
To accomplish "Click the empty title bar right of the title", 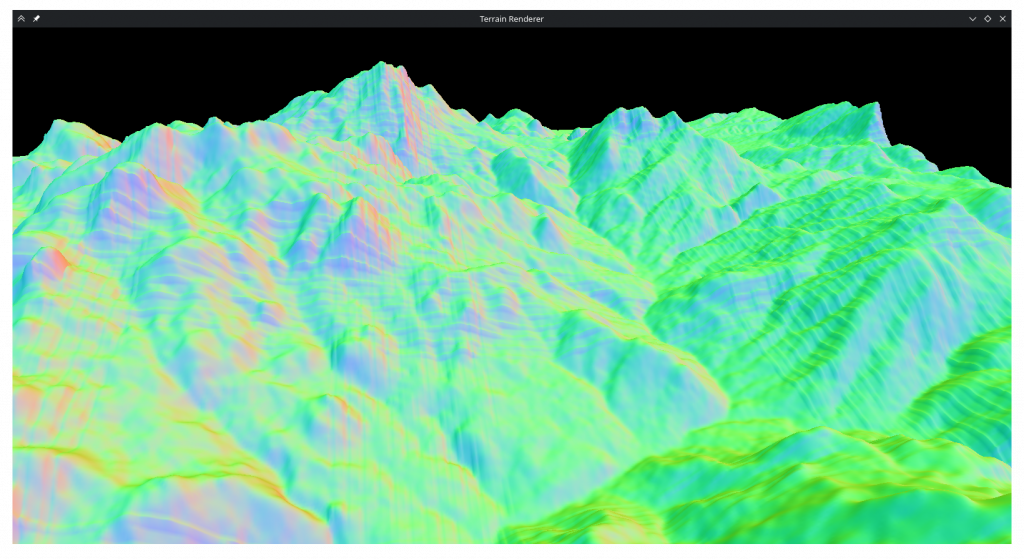I will point(750,19).
